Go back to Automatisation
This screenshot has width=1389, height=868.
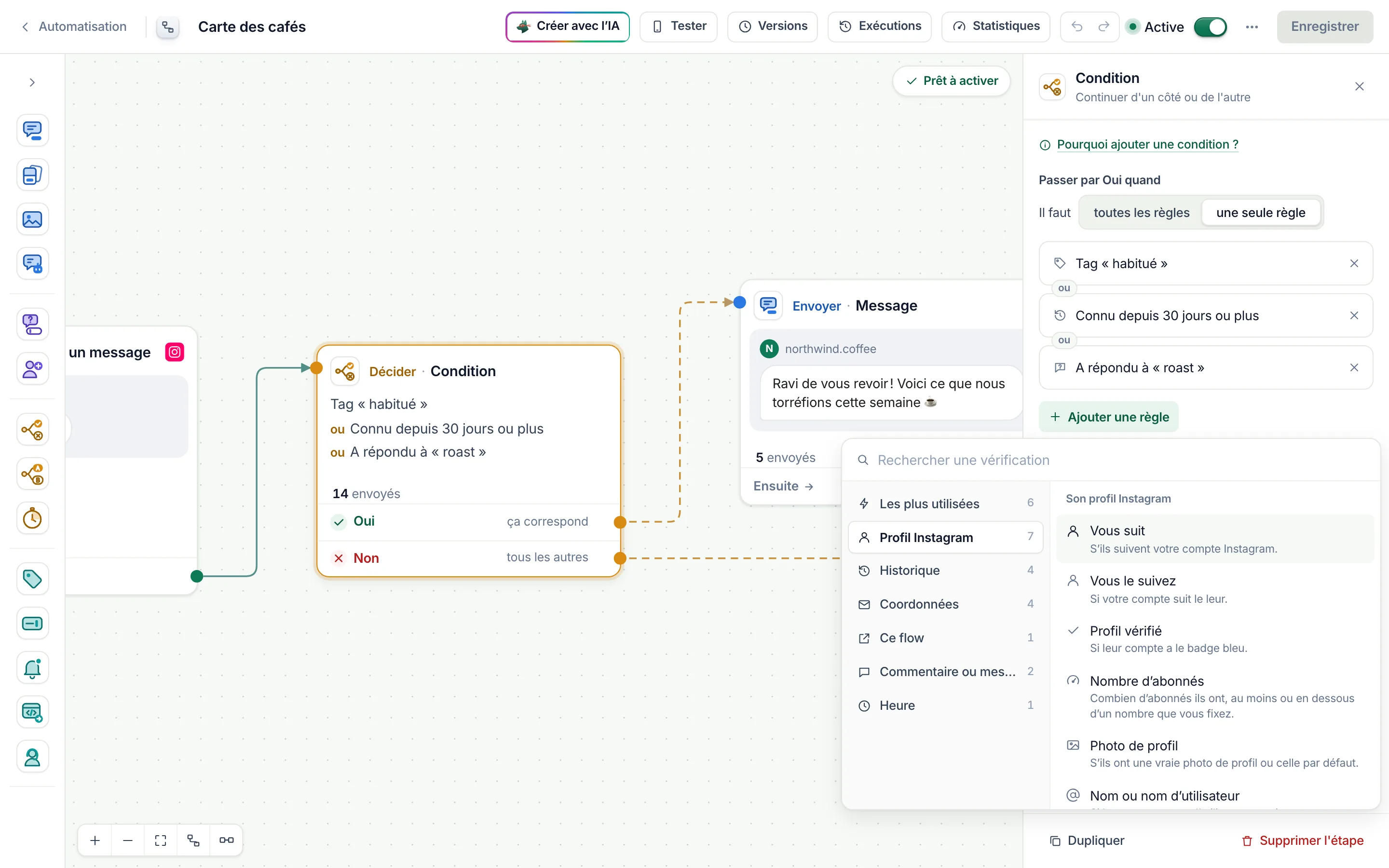pos(74,27)
